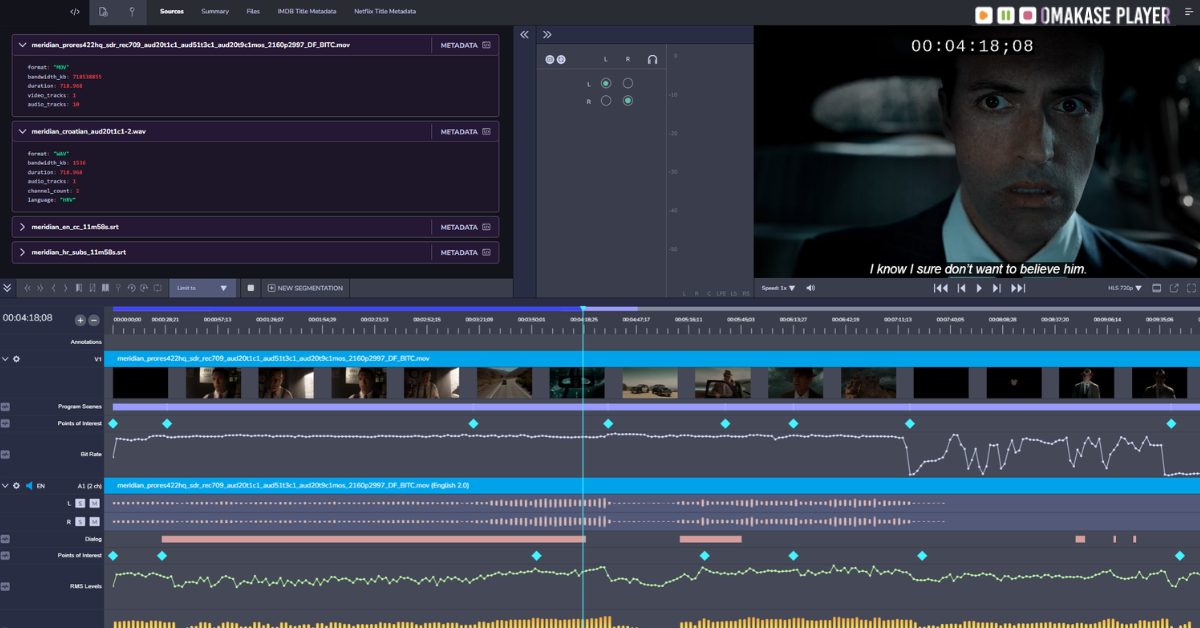Image resolution: width=1200 pixels, height=628 pixels.
Task: Zoom out the timeline with minus button
Action: pyautogui.click(x=94, y=320)
